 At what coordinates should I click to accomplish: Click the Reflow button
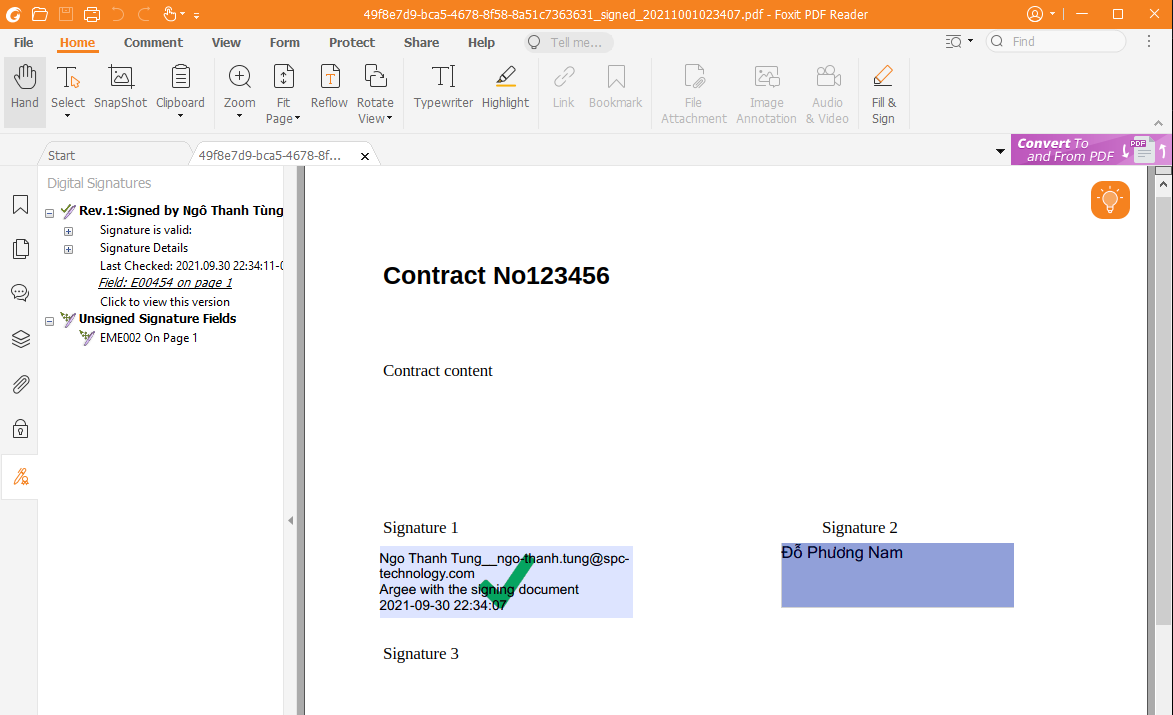[329, 88]
